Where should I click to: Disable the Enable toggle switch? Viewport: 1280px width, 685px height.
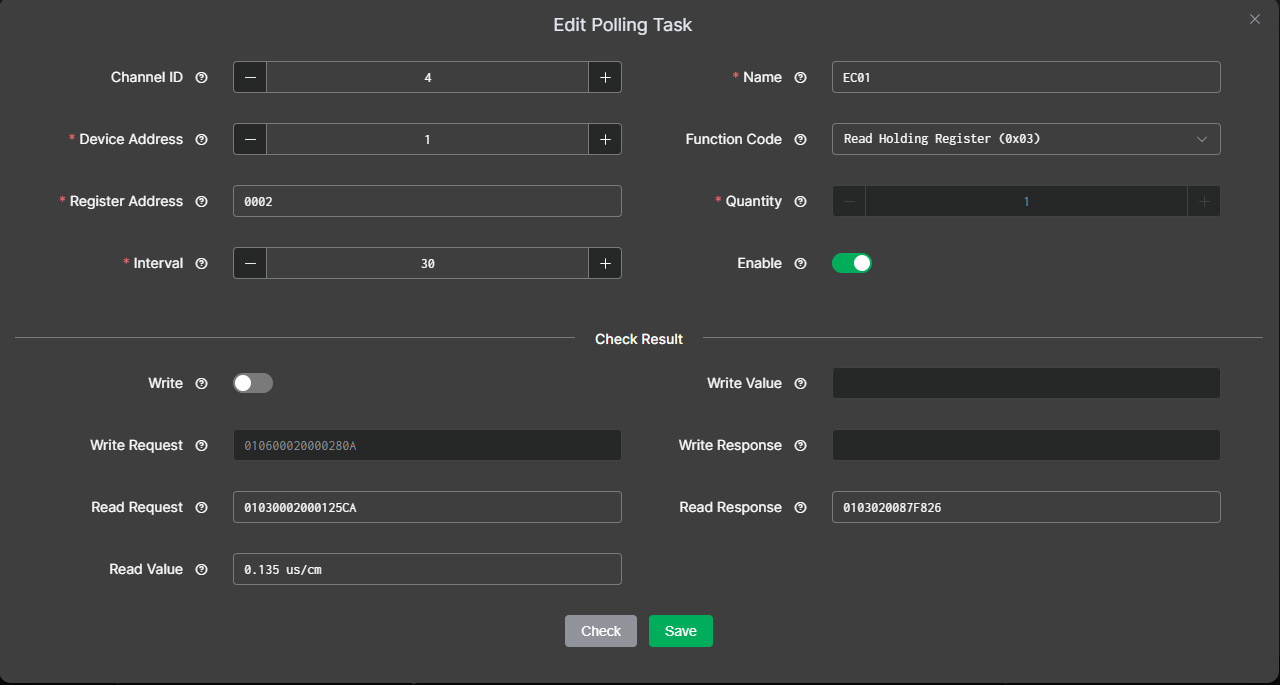point(852,263)
